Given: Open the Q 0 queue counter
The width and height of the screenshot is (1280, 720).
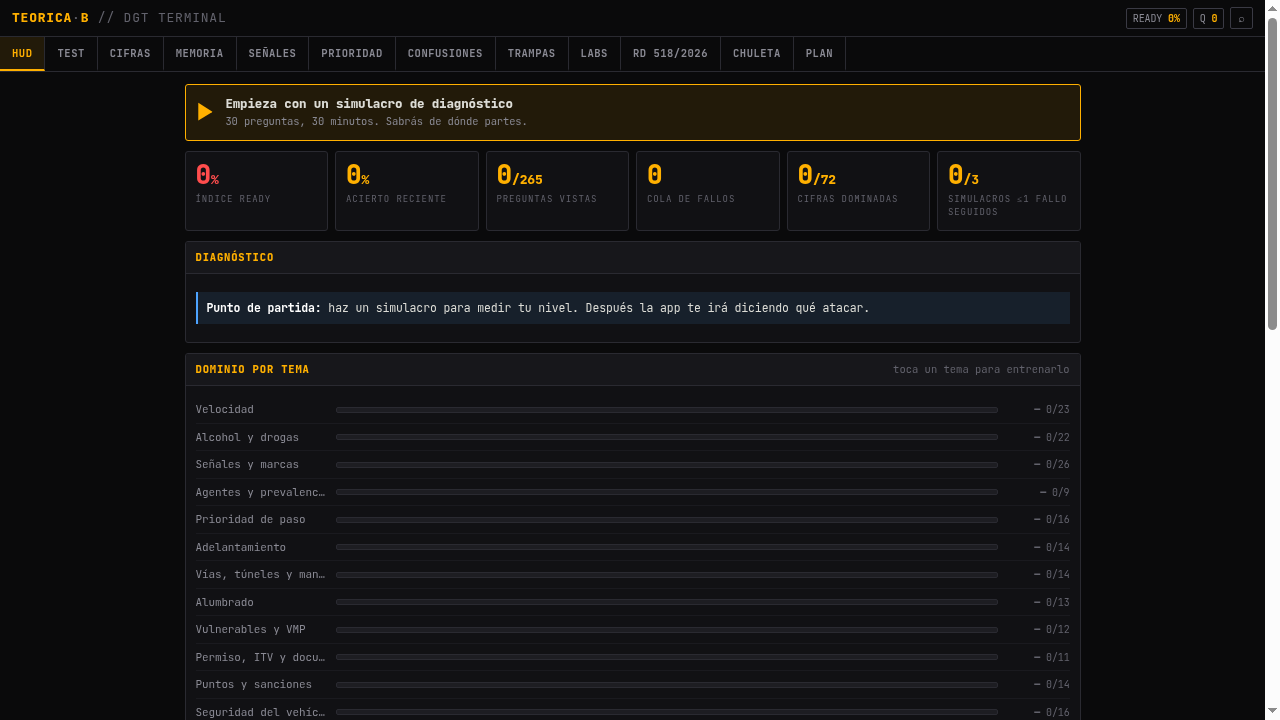Looking at the screenshot, I should (1208, 18).
